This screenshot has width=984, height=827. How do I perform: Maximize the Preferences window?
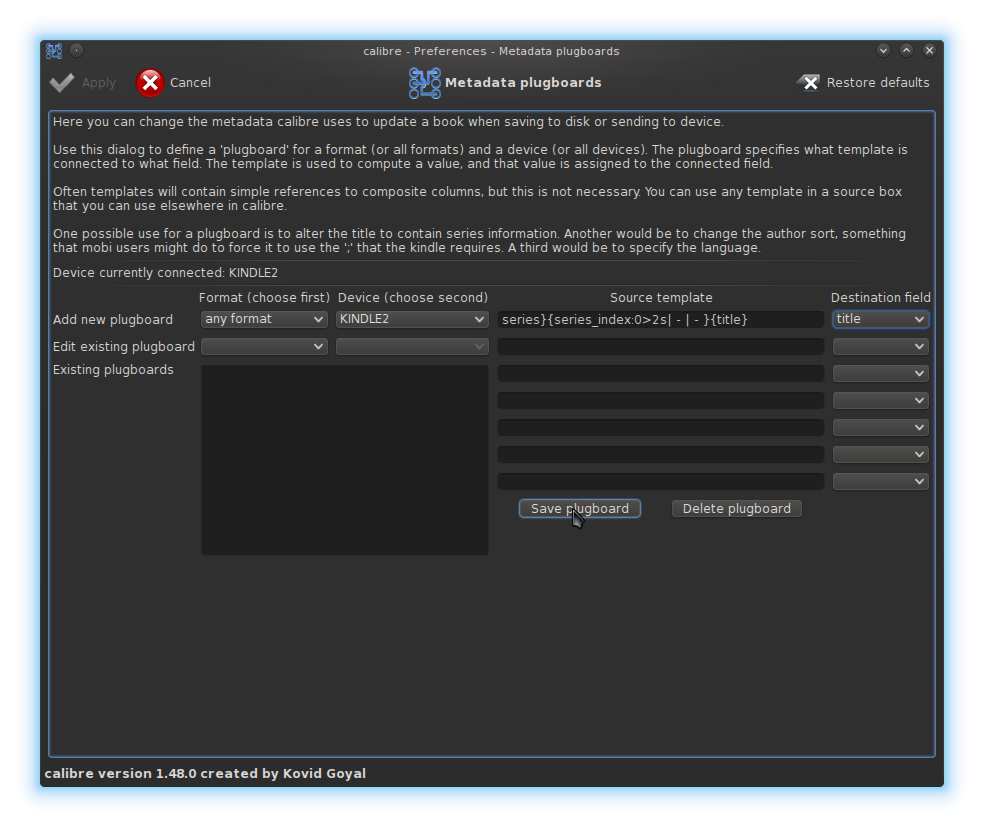[906, 51]
